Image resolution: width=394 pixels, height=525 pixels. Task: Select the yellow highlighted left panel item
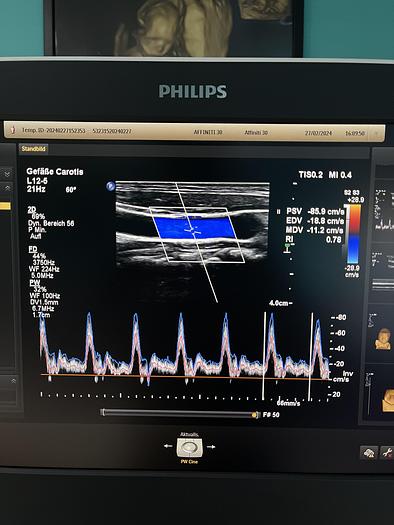[5, 206]
